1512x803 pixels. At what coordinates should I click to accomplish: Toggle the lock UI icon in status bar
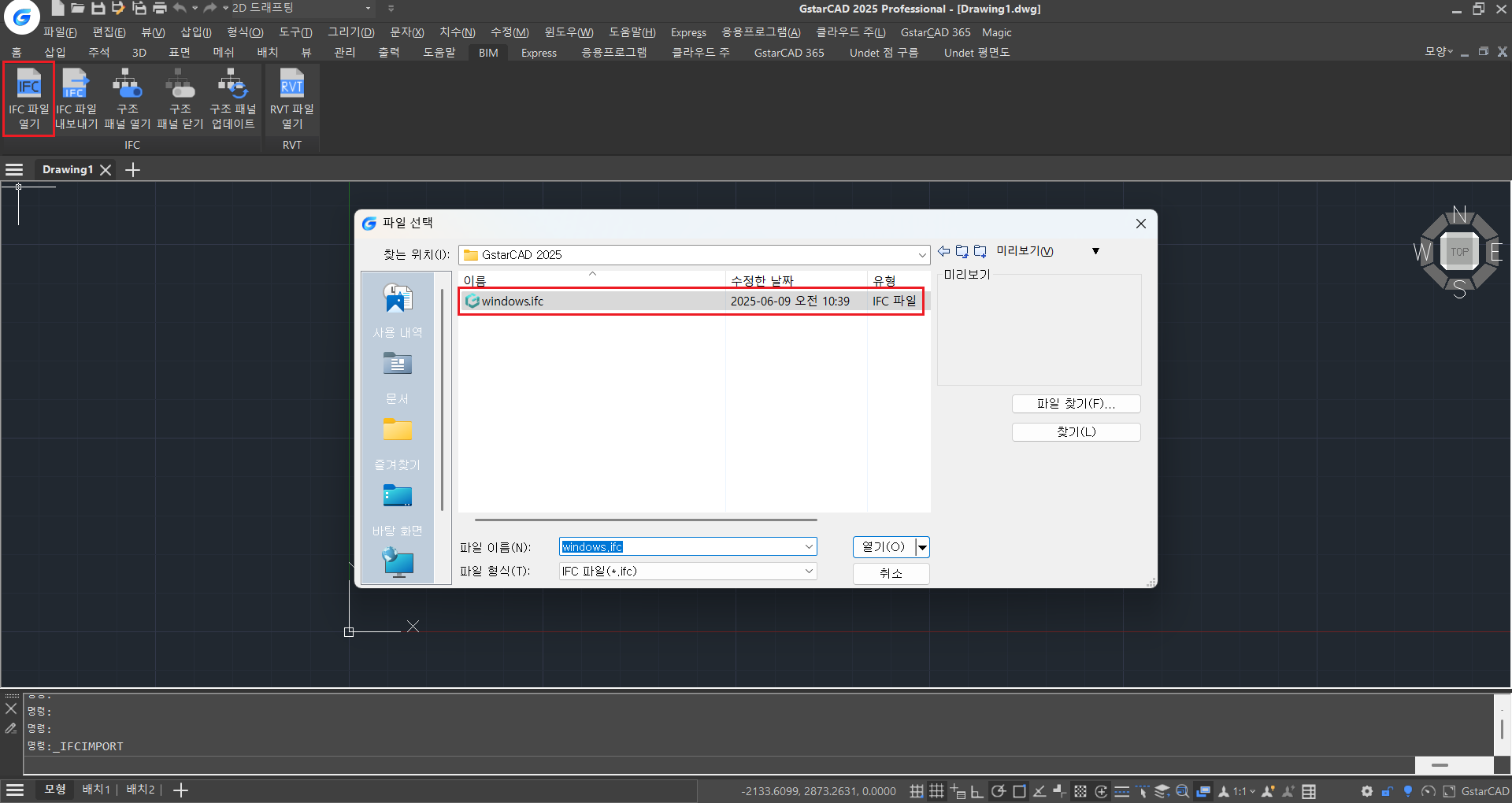[1388, 791]
